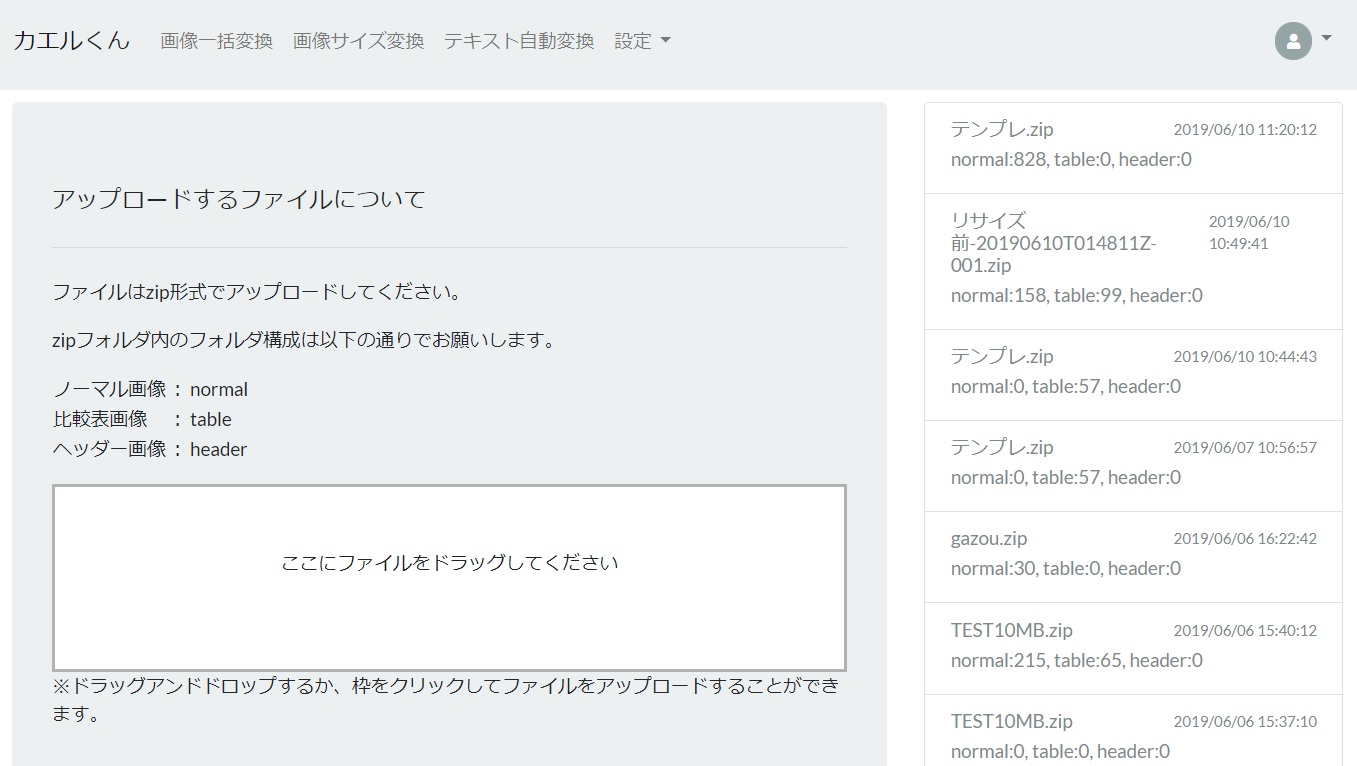1357x766 pixels.
Task: Open the リサイズ前-20190610T014811Z-001.zip history entry
Action: (x=1052, y=244)
